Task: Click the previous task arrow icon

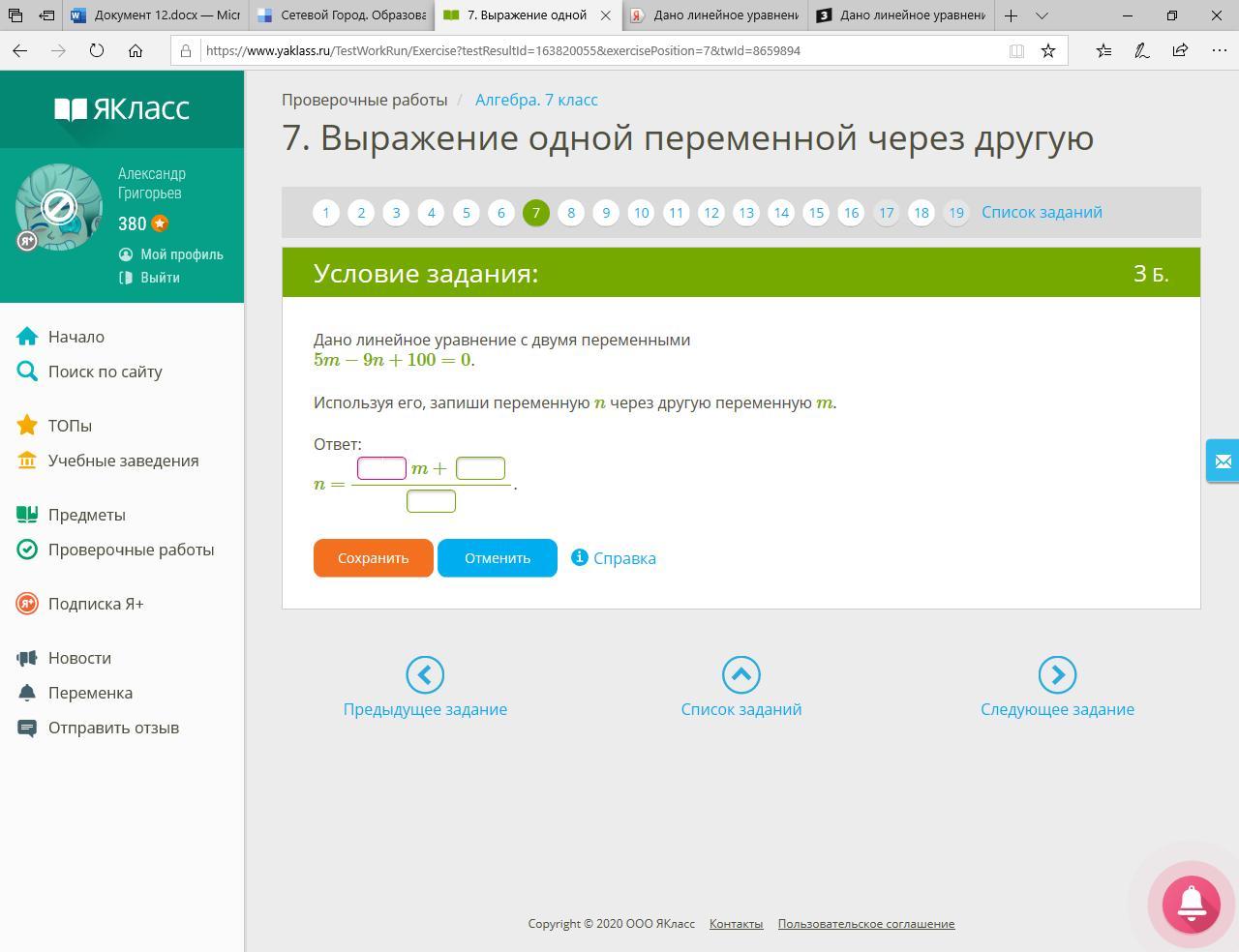Action: 425,675
